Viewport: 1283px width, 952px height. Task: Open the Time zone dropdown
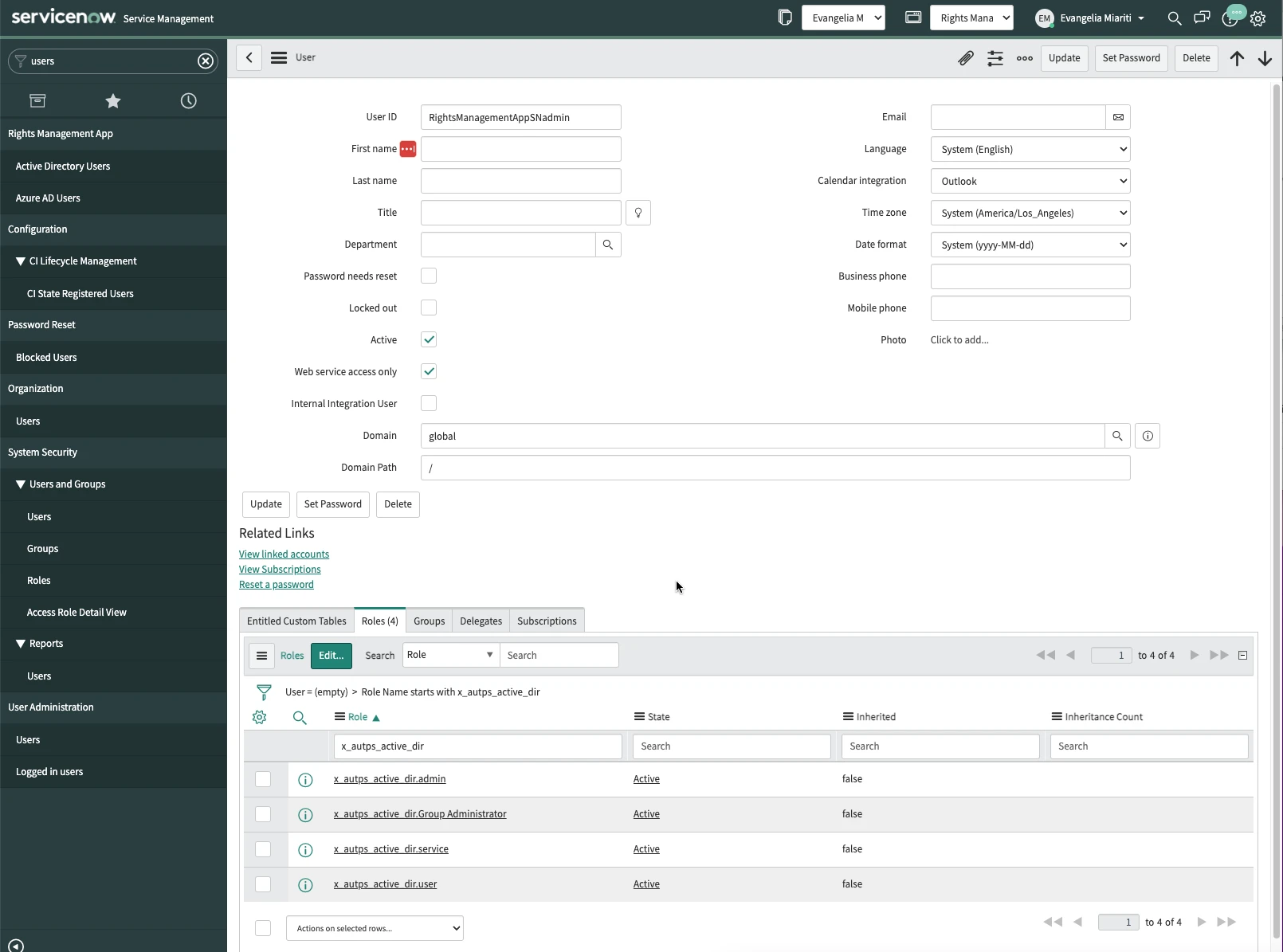tap(1030, 213)
